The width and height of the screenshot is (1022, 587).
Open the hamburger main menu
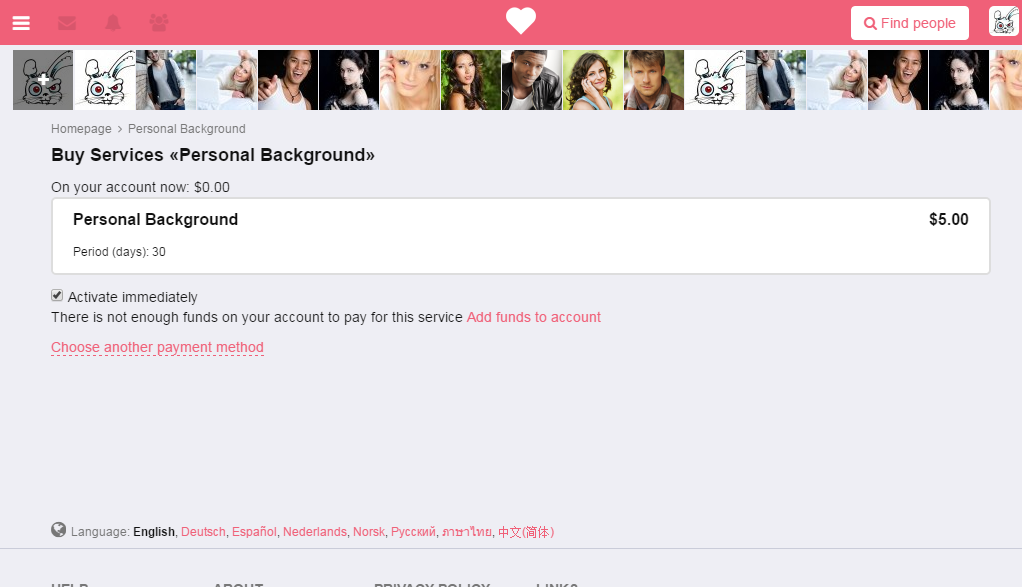pos(21,23)
